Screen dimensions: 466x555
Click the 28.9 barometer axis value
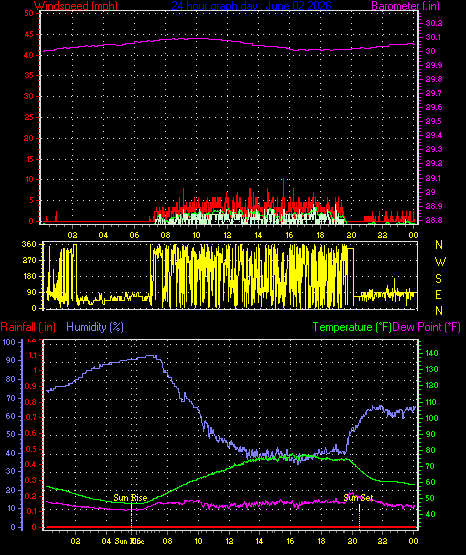(433, 206)
